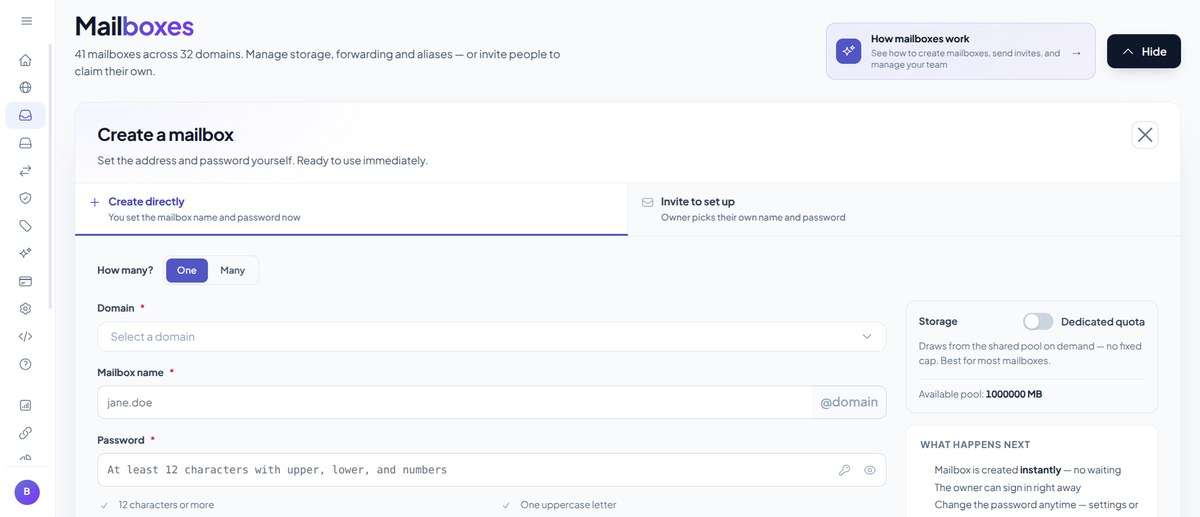Open the chain link icon in the sidebar
The width and height of the screenshot is (1200, 517).
[x=26, y=433]
